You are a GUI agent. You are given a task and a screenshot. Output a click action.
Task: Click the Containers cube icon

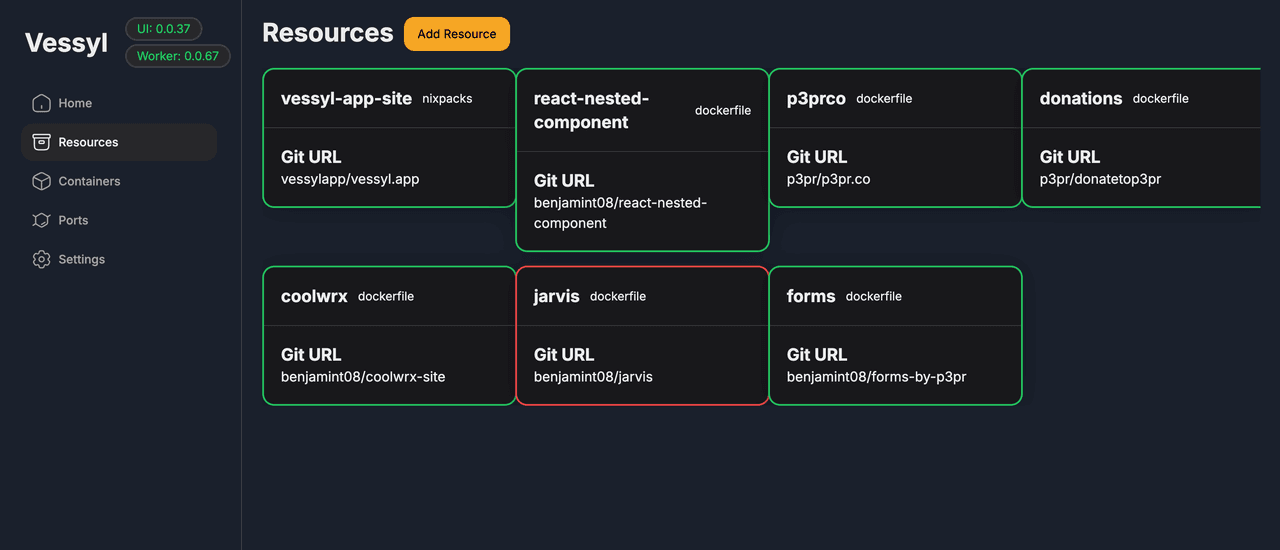pos(41,181)
